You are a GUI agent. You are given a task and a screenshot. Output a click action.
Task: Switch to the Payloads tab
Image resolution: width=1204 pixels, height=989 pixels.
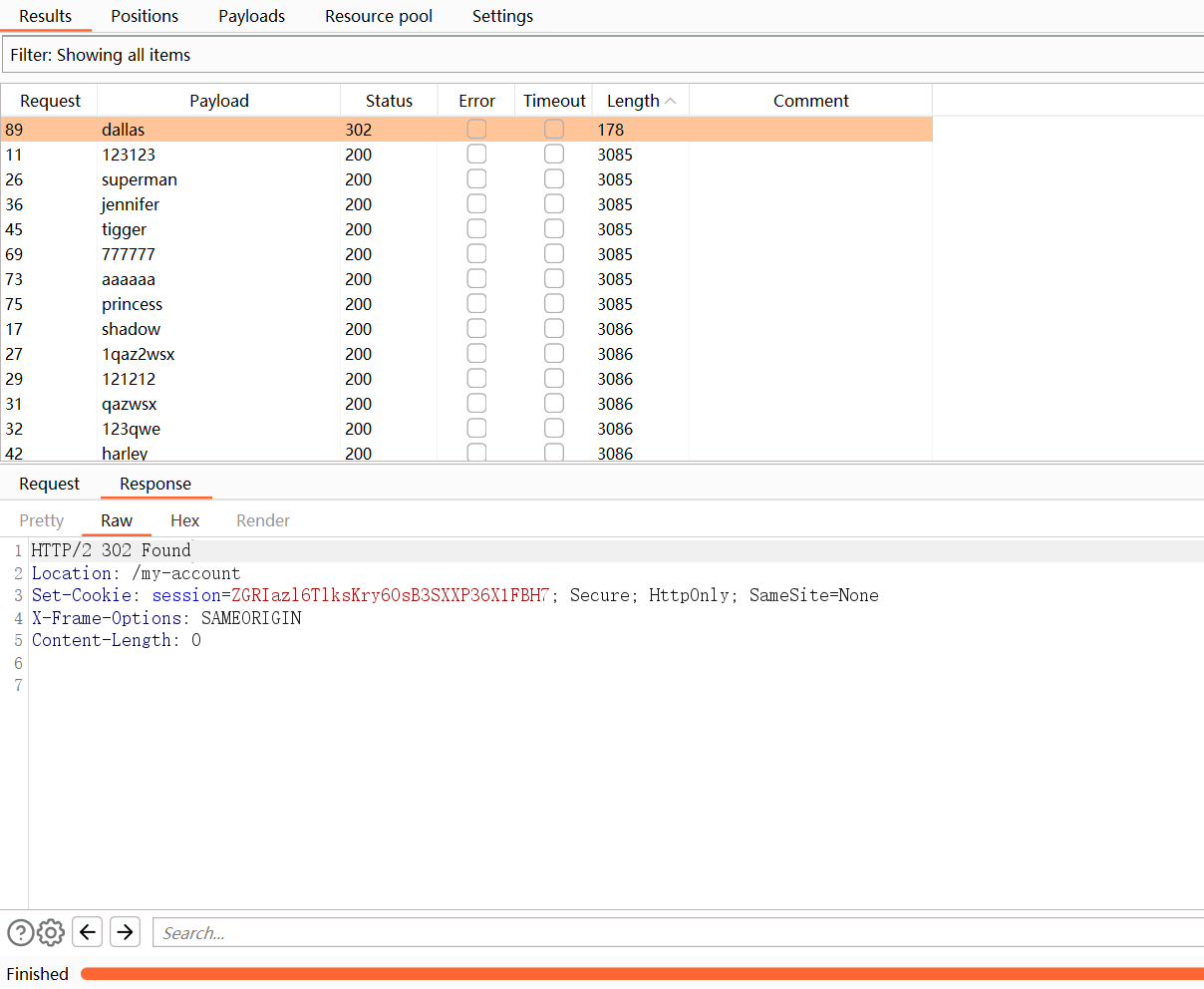click(251, 16)
